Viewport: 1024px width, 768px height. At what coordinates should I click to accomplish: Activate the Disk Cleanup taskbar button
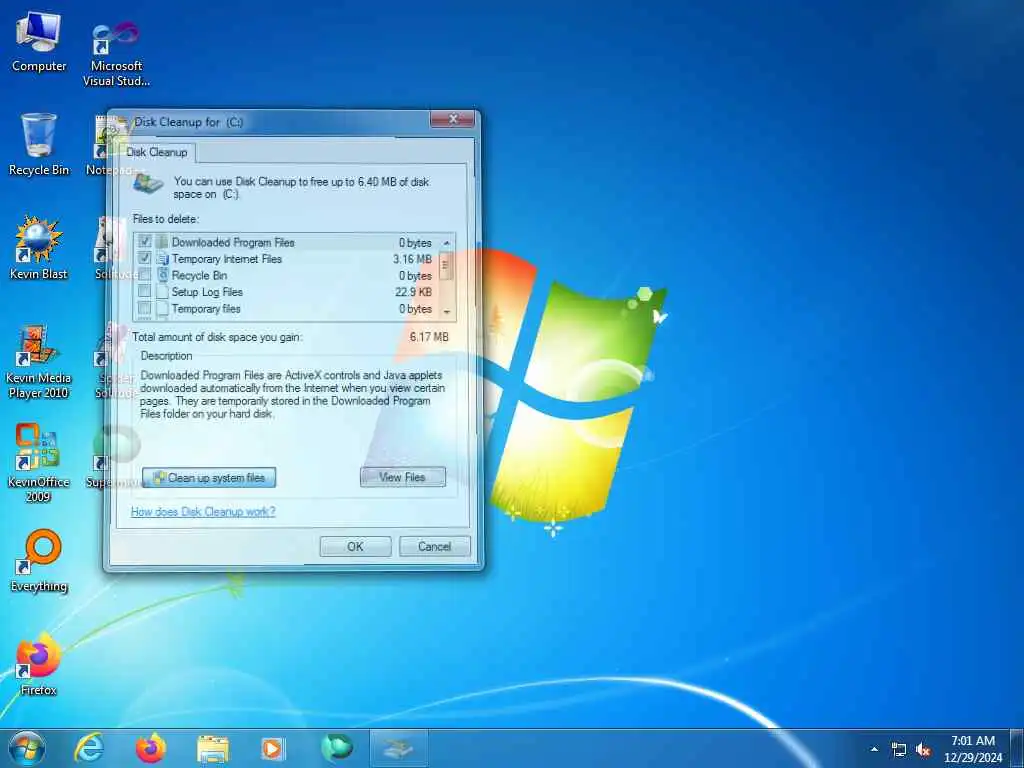(399, 748)
